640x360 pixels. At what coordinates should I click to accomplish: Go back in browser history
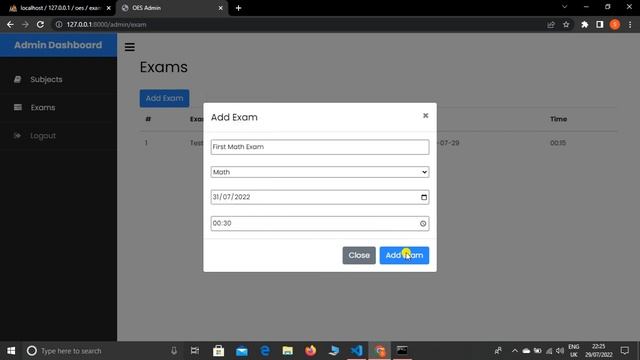pos(10,24)
